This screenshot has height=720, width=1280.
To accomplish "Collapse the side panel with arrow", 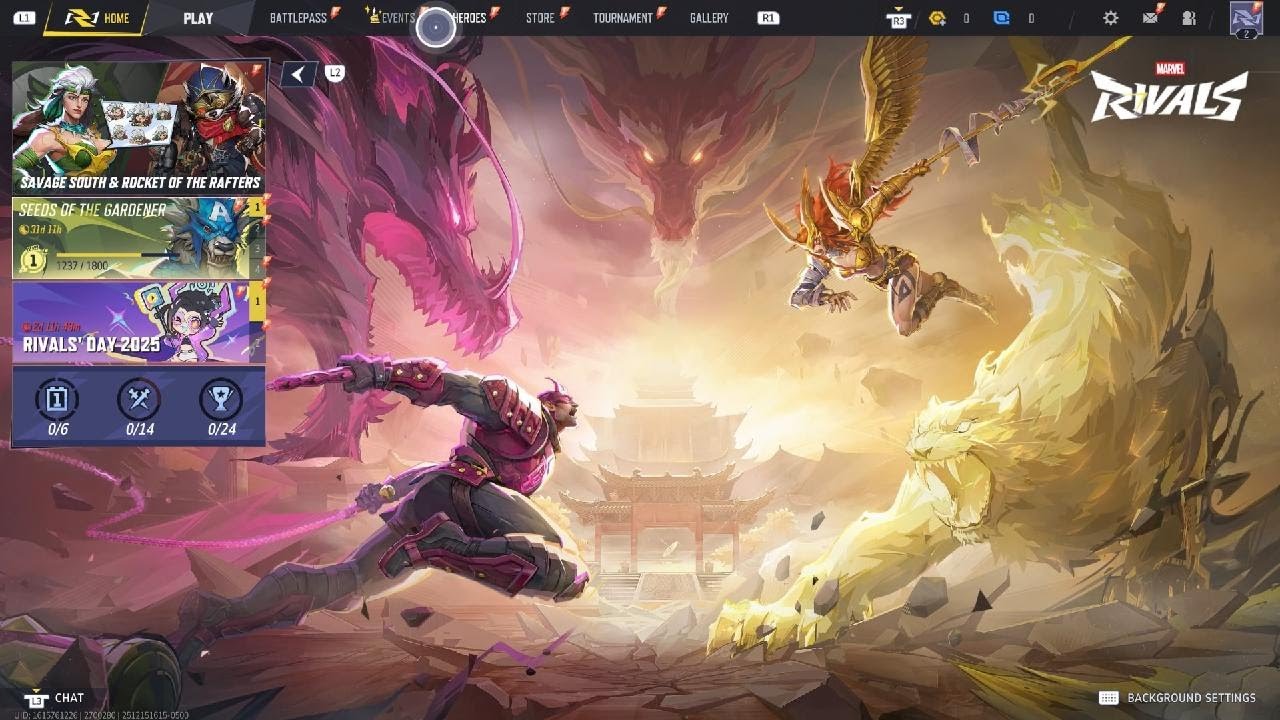I will [x=298, y=73].
